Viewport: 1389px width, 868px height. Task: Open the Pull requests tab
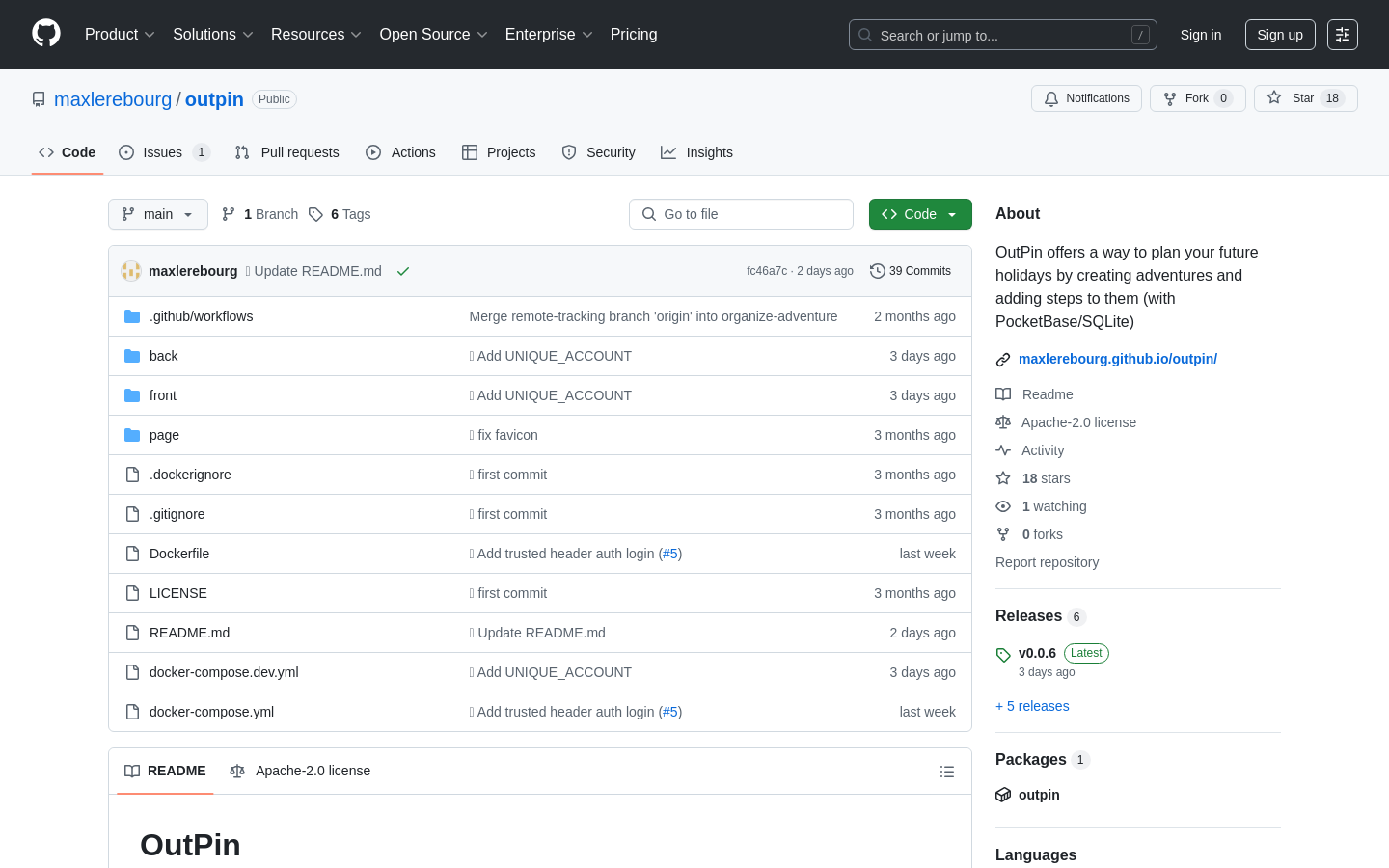click(x=287, y=152)
